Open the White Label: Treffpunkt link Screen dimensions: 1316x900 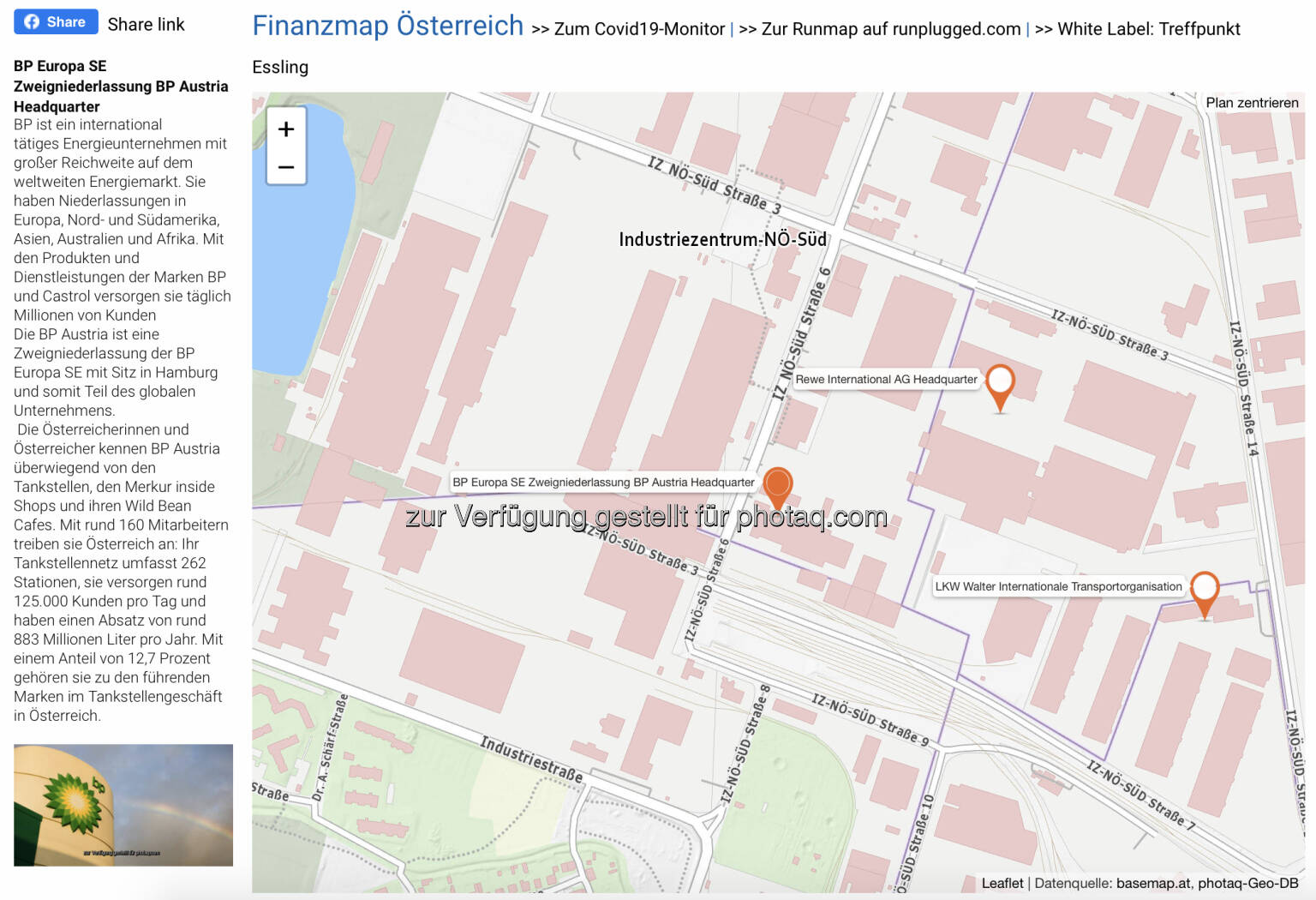(x=1148, y=29)
